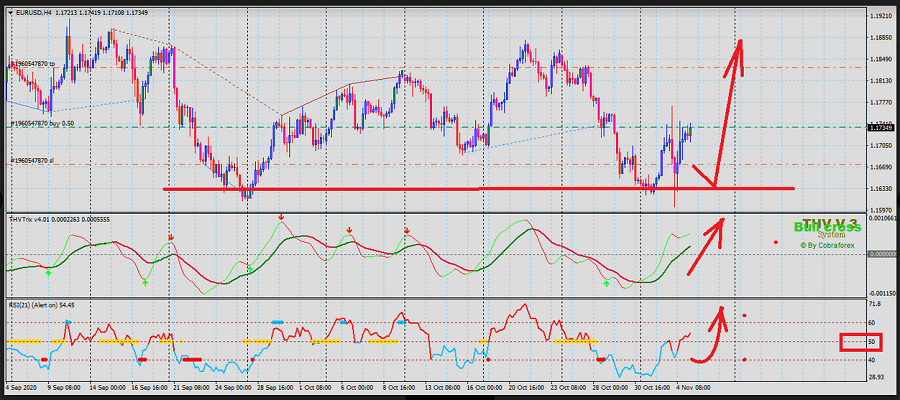
Task: Click the 1.19210 level on price scale
Action: point(880,17)
